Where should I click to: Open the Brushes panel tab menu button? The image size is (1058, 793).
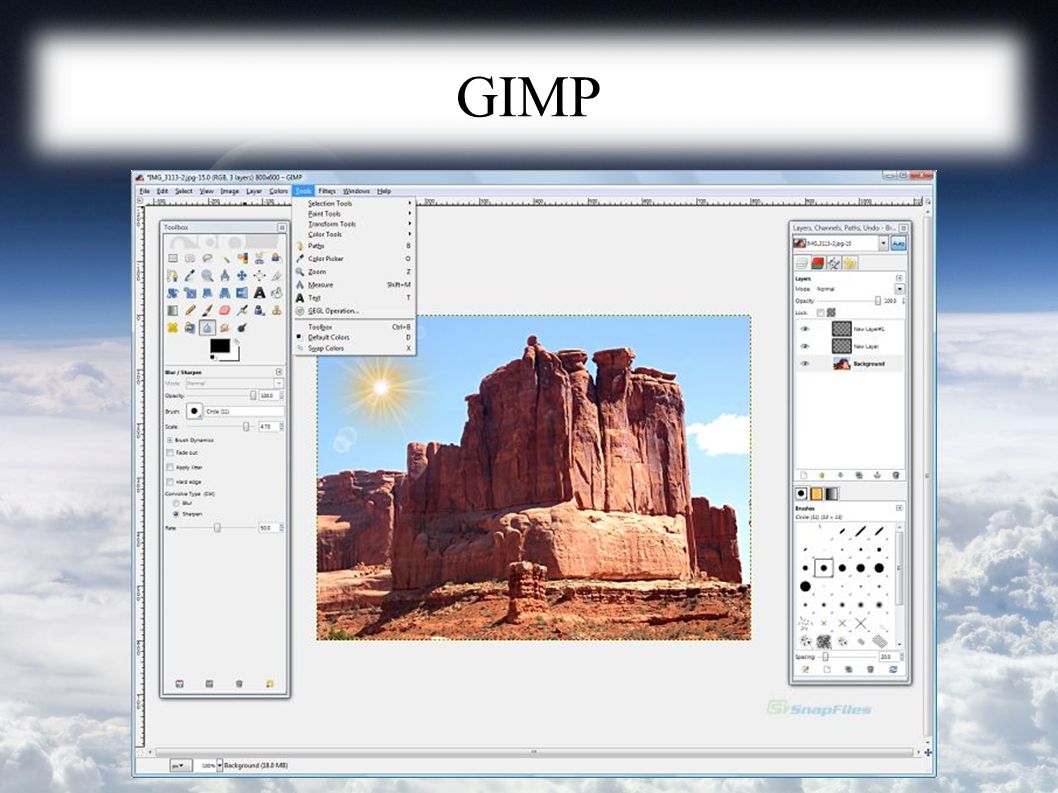click(899, 508)
